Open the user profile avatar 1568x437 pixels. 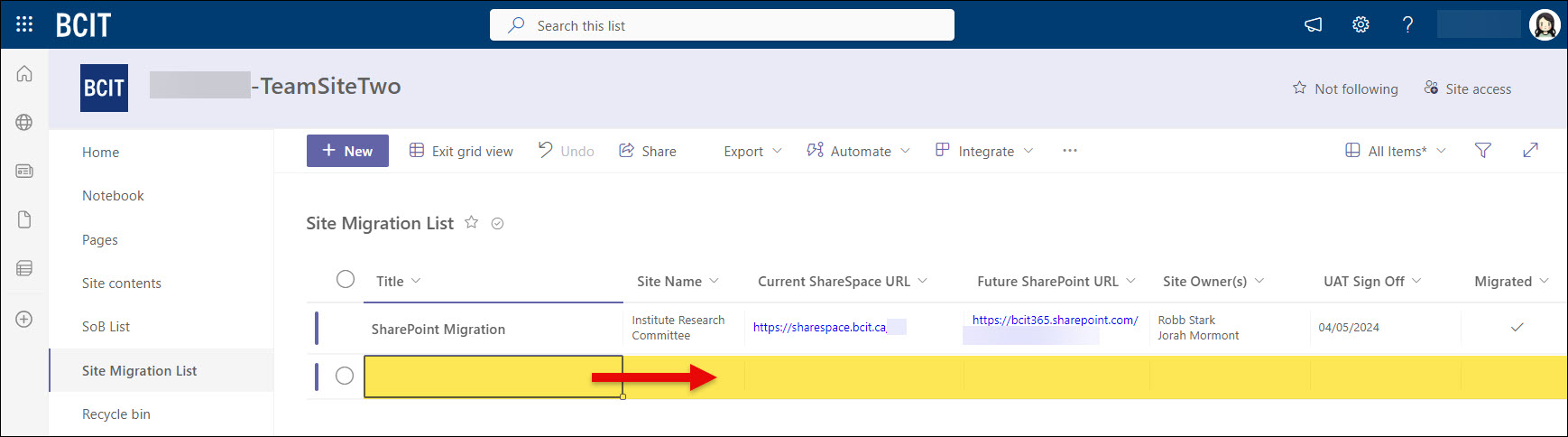coord(1545,24)
